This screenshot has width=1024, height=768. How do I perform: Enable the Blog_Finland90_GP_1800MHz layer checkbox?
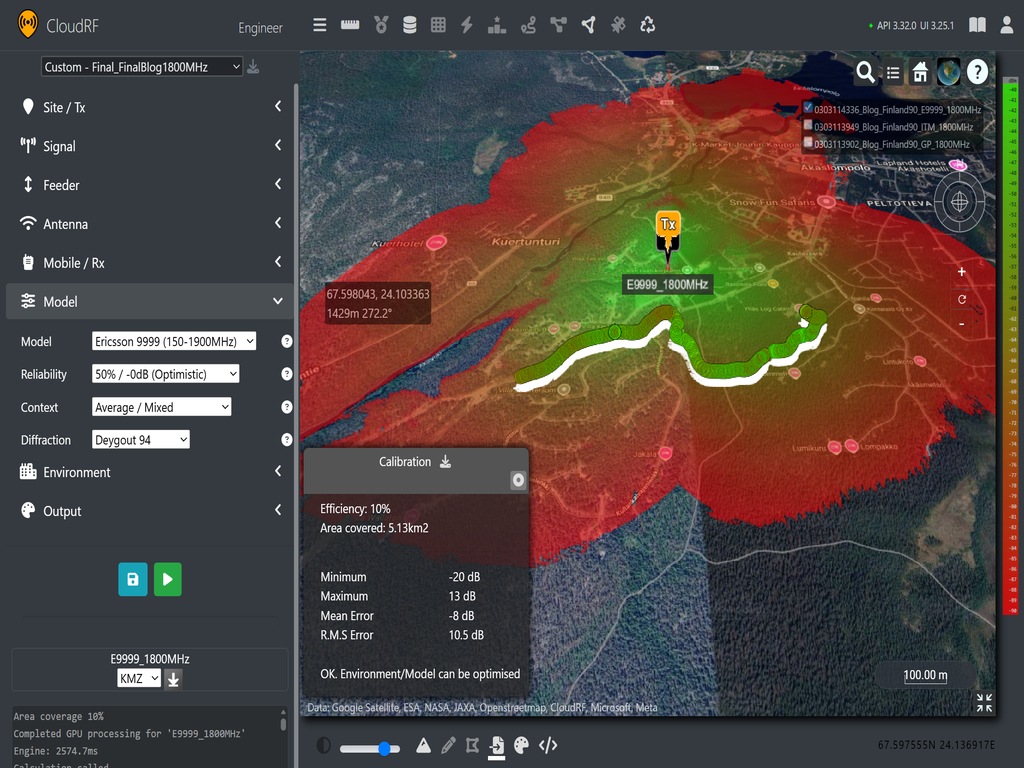pos(808,143)
